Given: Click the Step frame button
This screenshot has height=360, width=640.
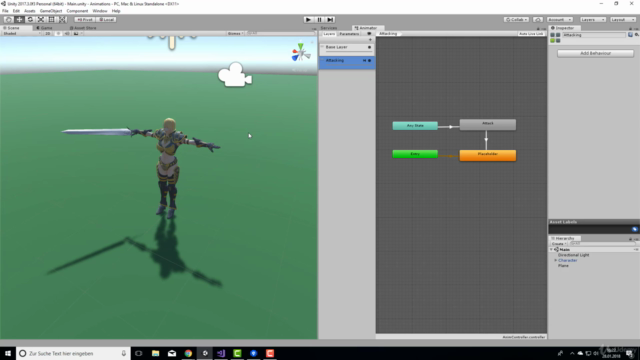Looking at the screenshot, I should tap(330, 20).
